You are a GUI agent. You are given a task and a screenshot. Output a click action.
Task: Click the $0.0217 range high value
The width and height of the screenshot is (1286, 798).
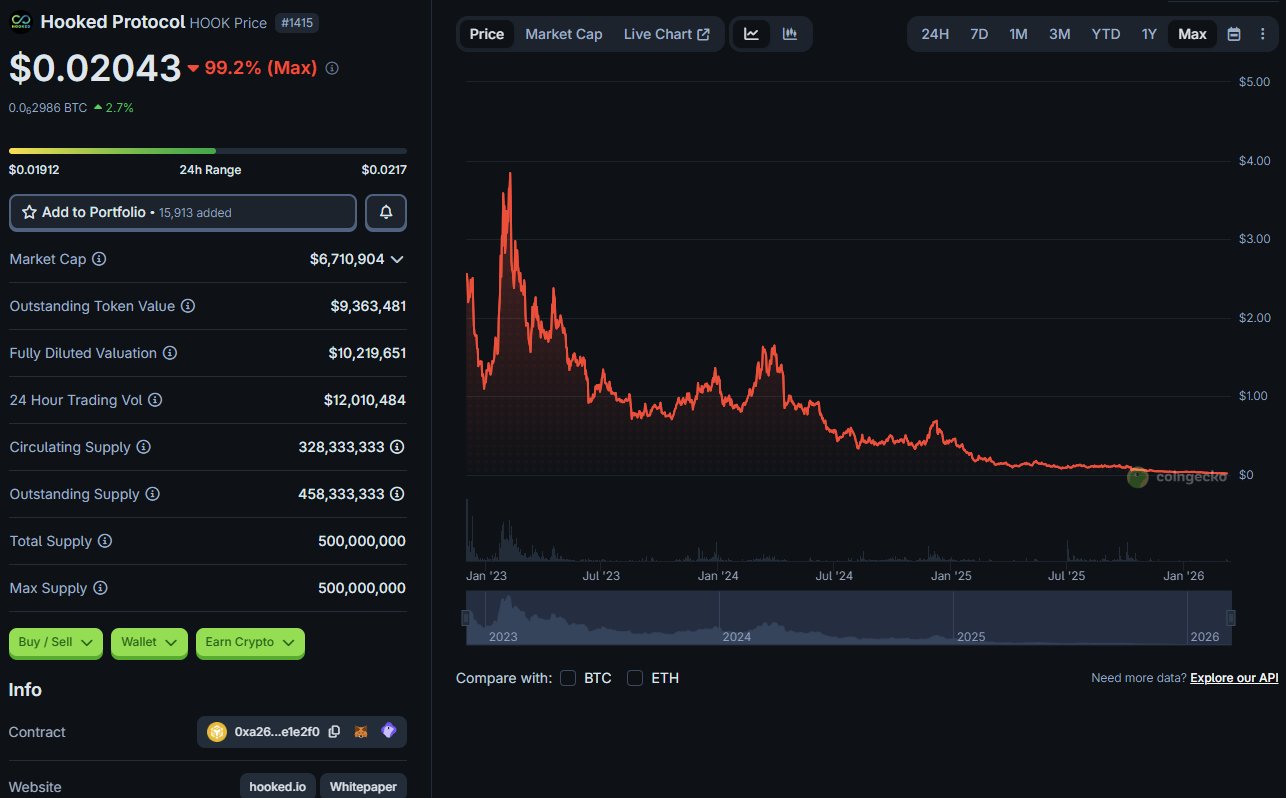click(384, 170)
